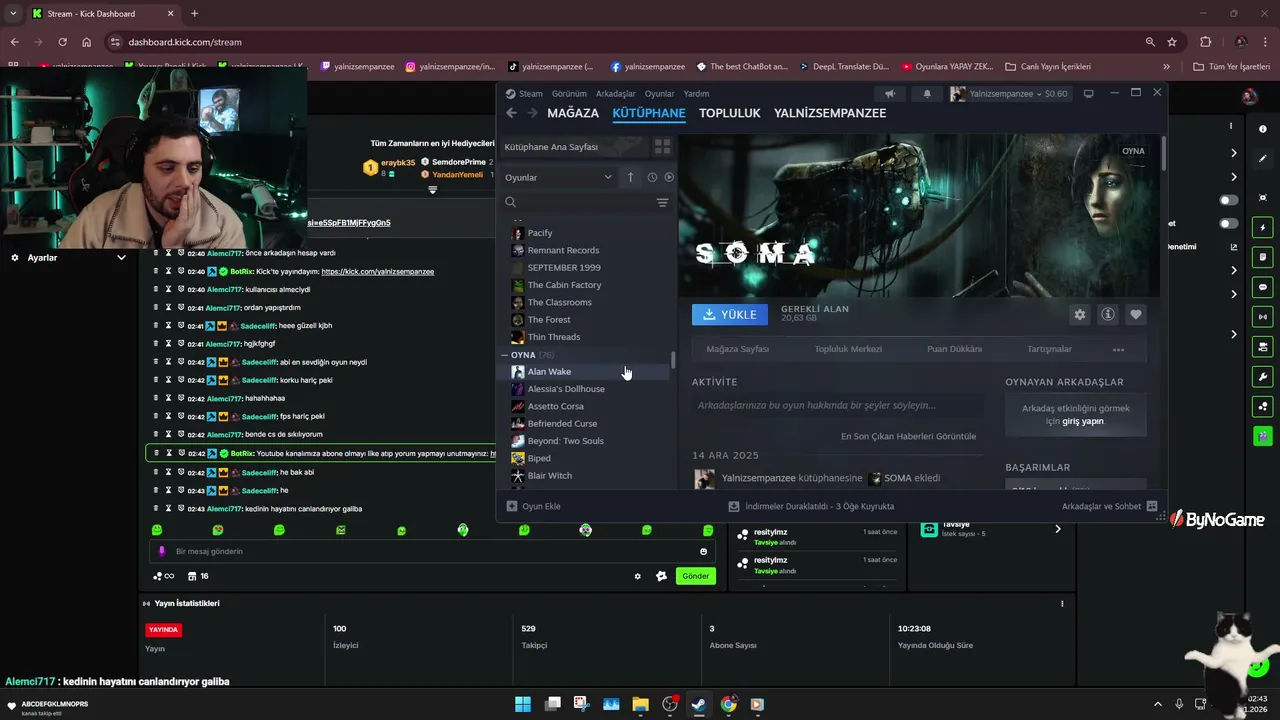
Task: Open chat settings gear beside Gönder button
Action: [638, 576]
